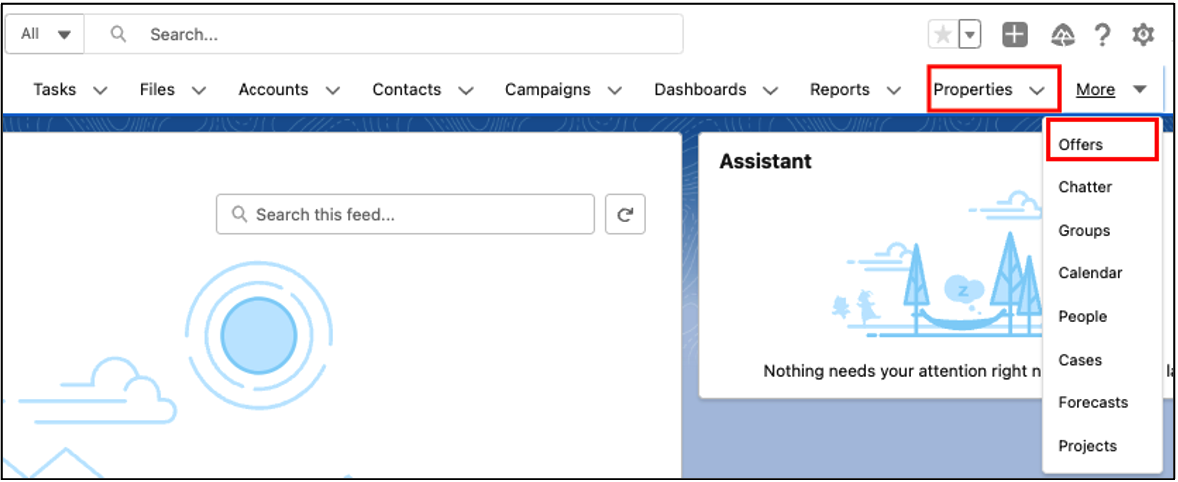Choose Forecasts in the More menu
1178x482 pixels.
(1093, 402)
